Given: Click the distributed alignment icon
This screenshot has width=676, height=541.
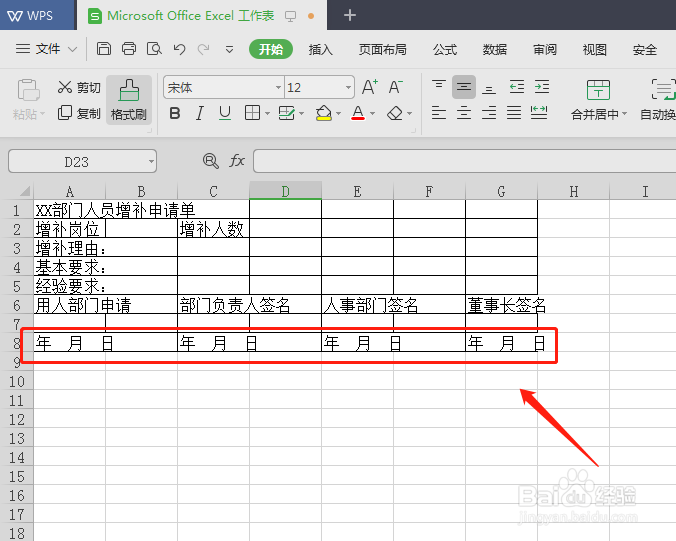Looking at the screenshot, I should tap(539, 113).
